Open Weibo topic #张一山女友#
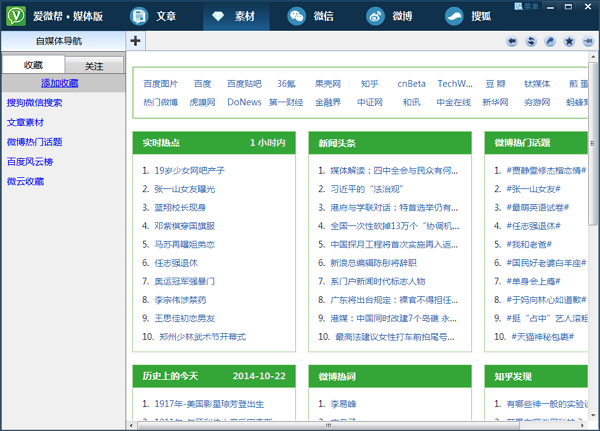The image size is (600, 431). coord(533,189)
